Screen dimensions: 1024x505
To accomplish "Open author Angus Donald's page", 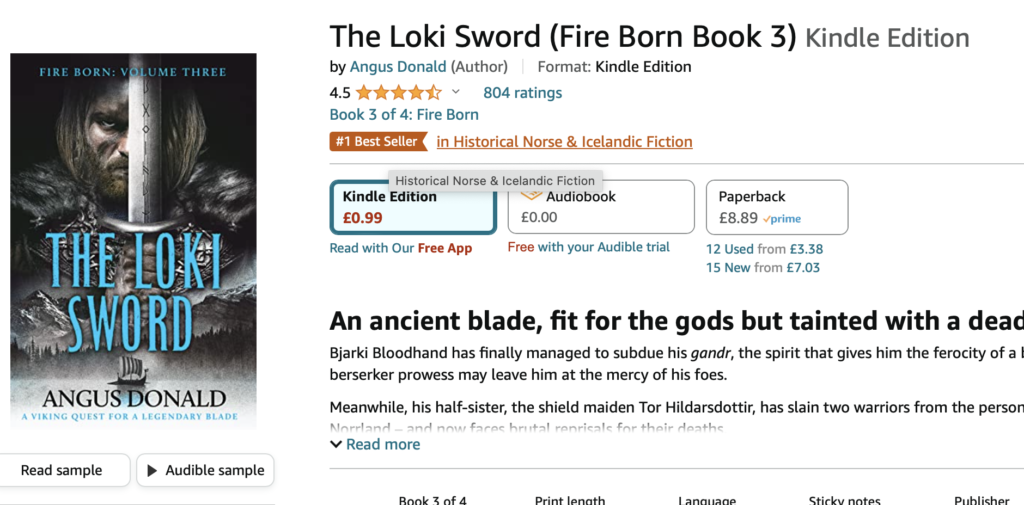I will coord(398,67).
